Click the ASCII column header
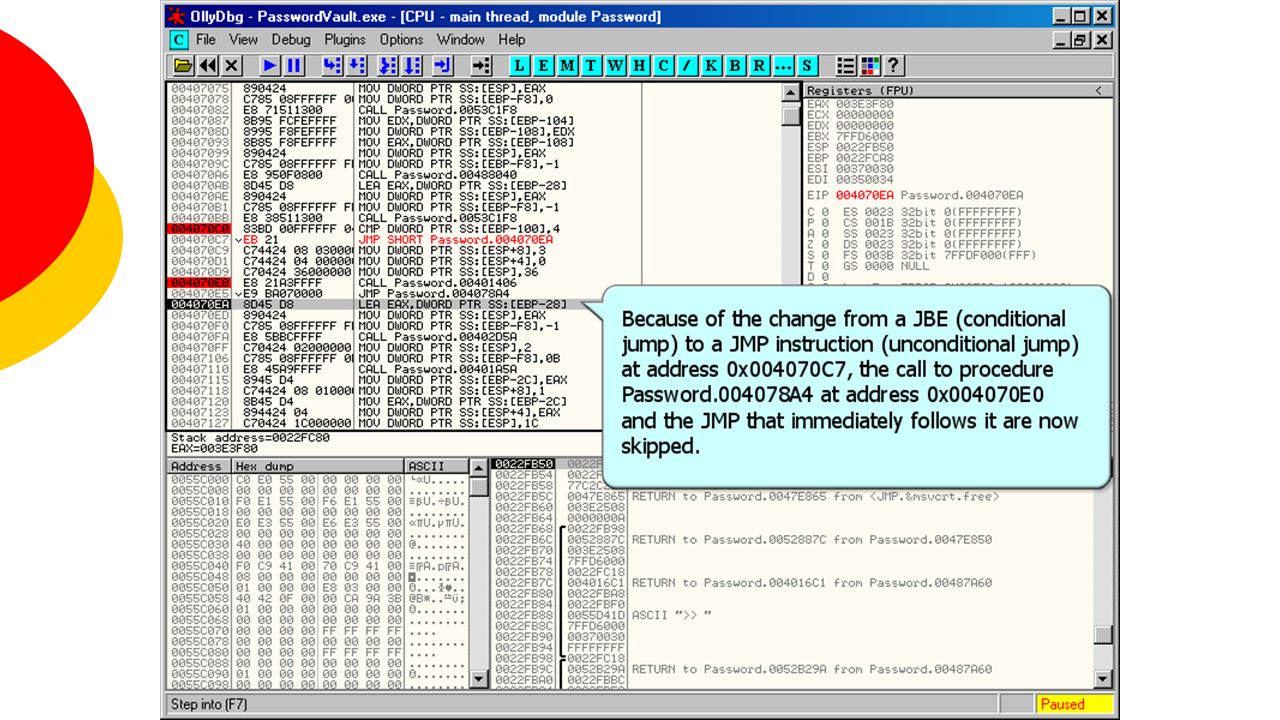 [436, 466]
